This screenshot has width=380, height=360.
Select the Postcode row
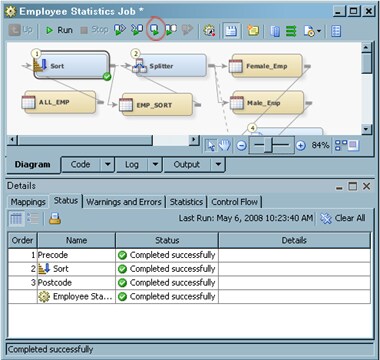pos(189,283)
